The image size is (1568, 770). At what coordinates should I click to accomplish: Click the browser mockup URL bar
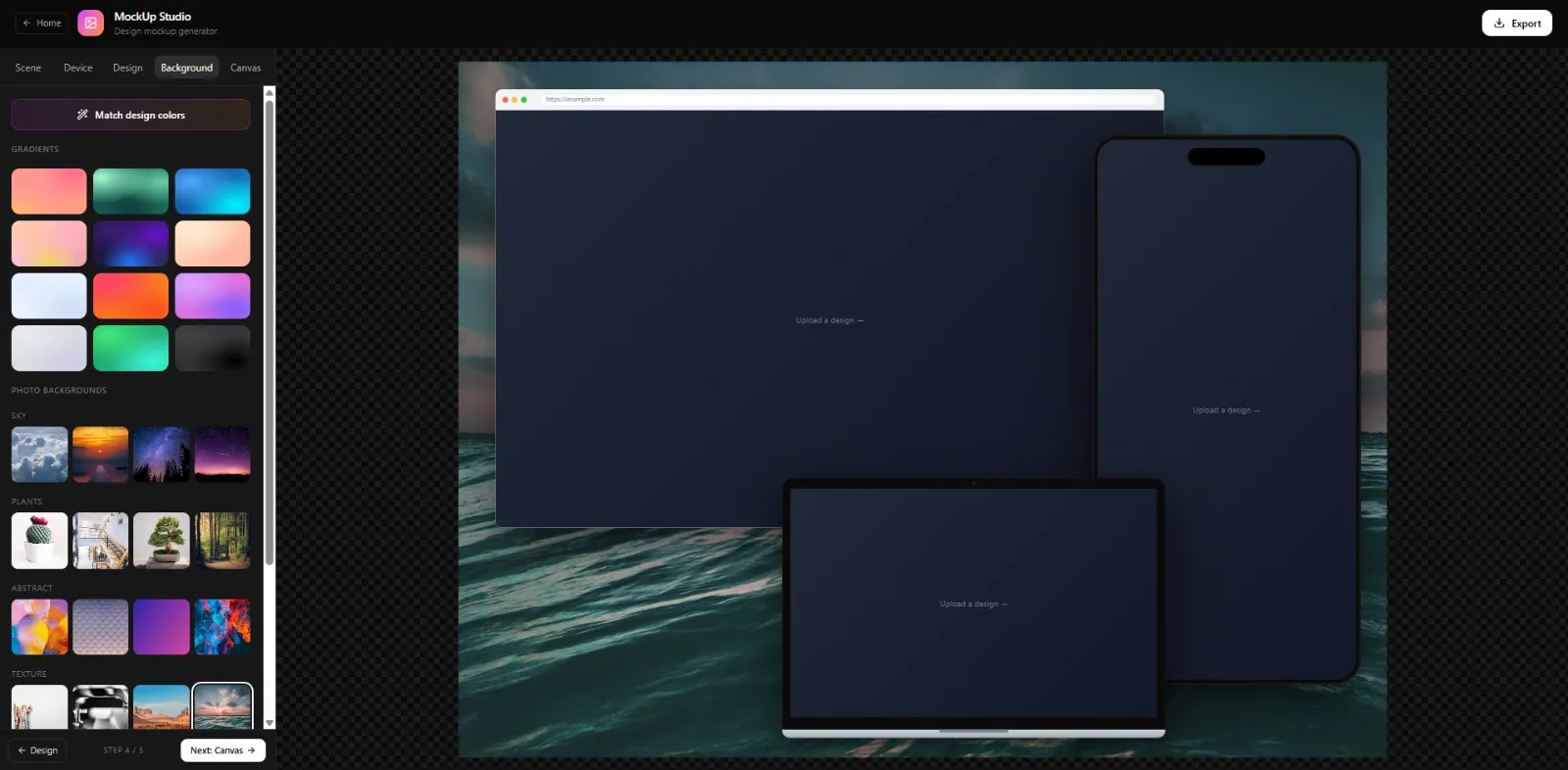[849, 99]
